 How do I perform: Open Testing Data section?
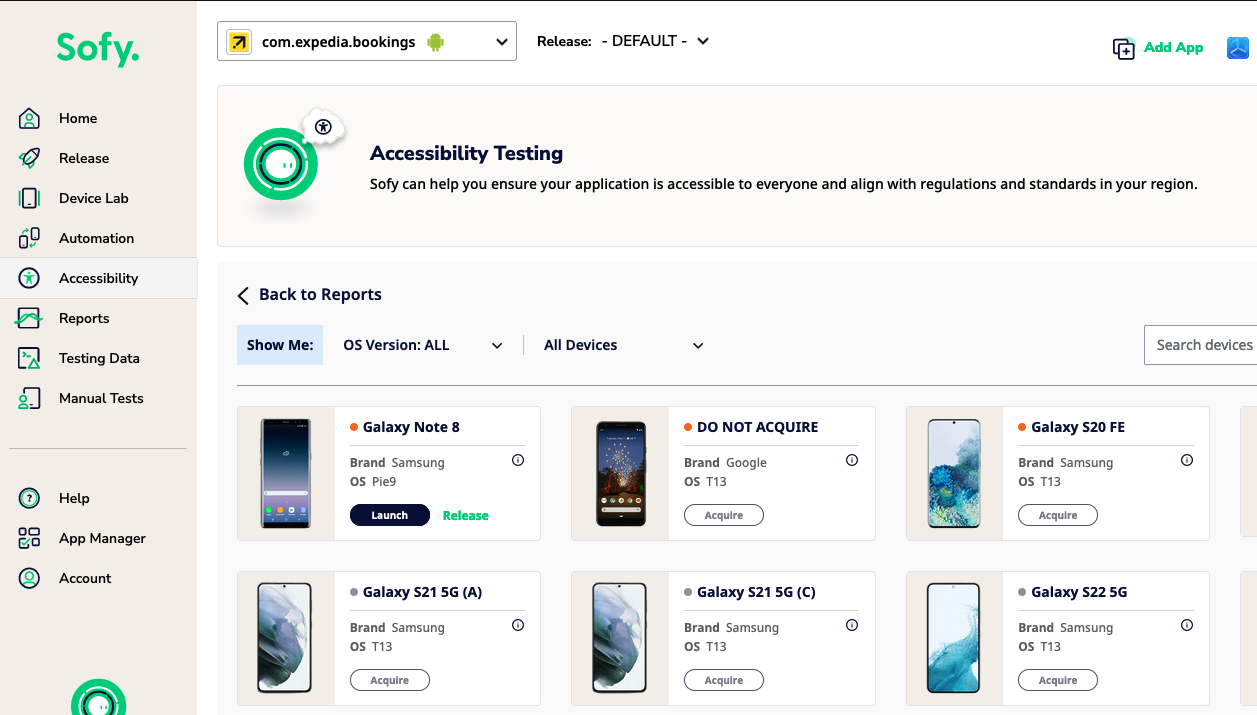coord(99,358)
